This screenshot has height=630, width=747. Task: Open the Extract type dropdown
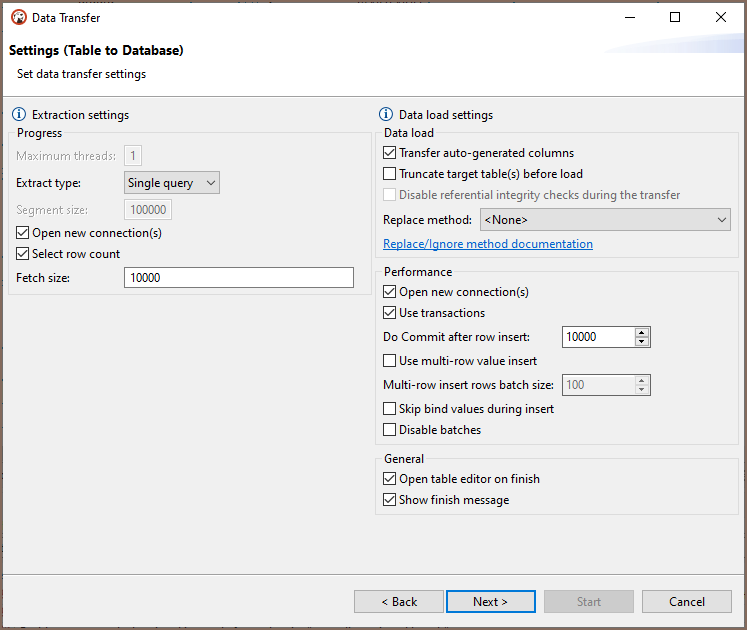tap(171, 183)
